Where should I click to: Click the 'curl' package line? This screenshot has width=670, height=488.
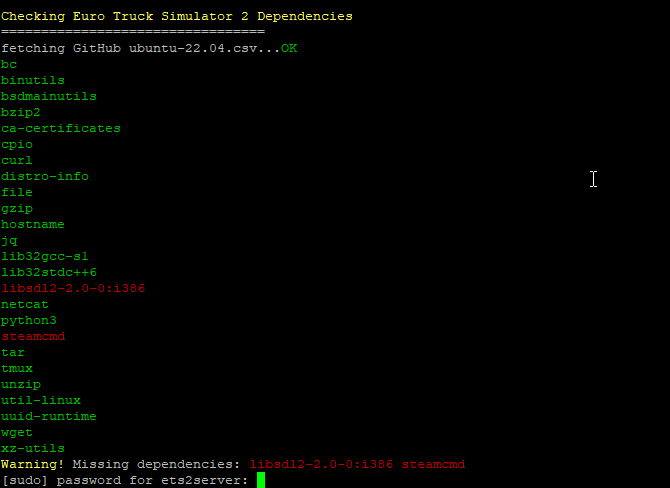(x=17, y=160)
